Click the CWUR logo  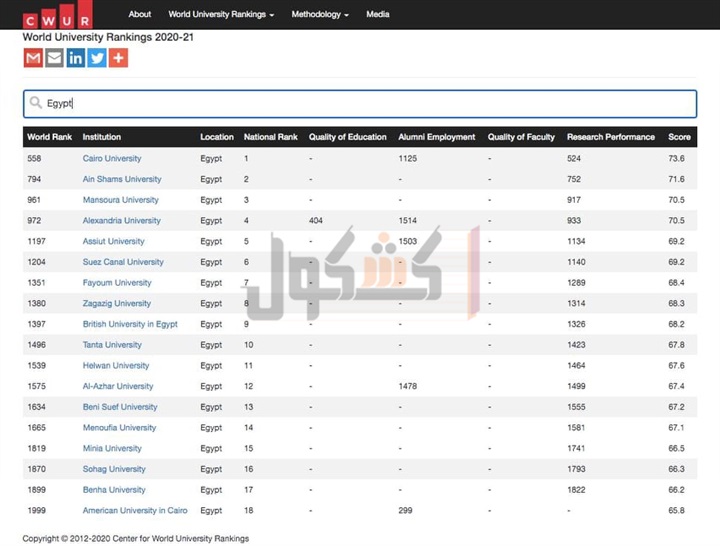[56, 16]
